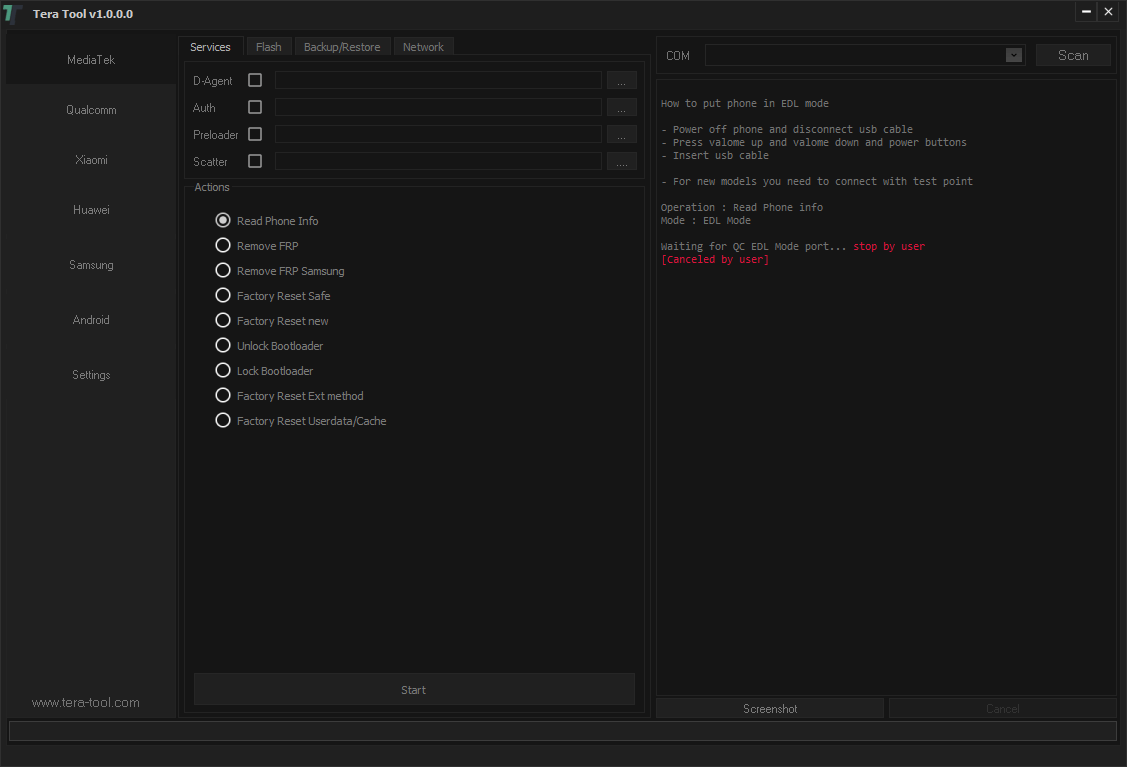
Task: Enable the Scatter checkbox
Action: click(254, 161)
